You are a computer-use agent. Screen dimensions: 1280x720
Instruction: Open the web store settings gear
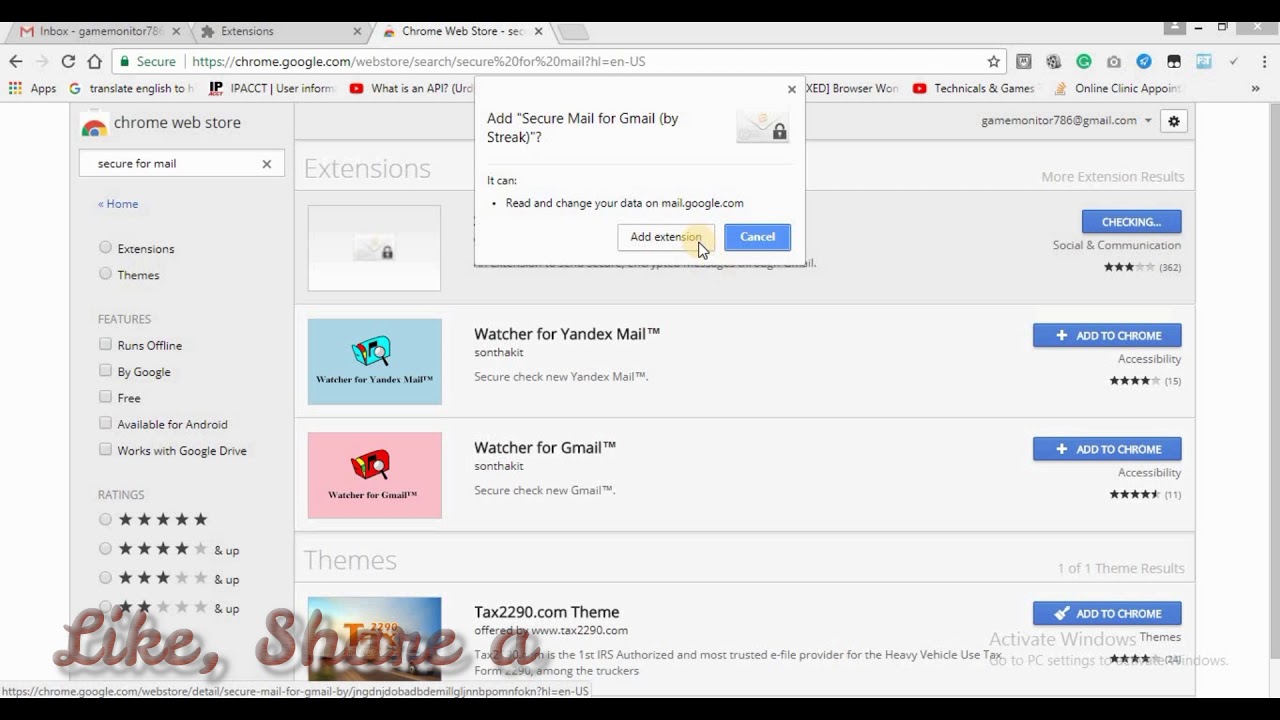click(x=1174, y=121)
